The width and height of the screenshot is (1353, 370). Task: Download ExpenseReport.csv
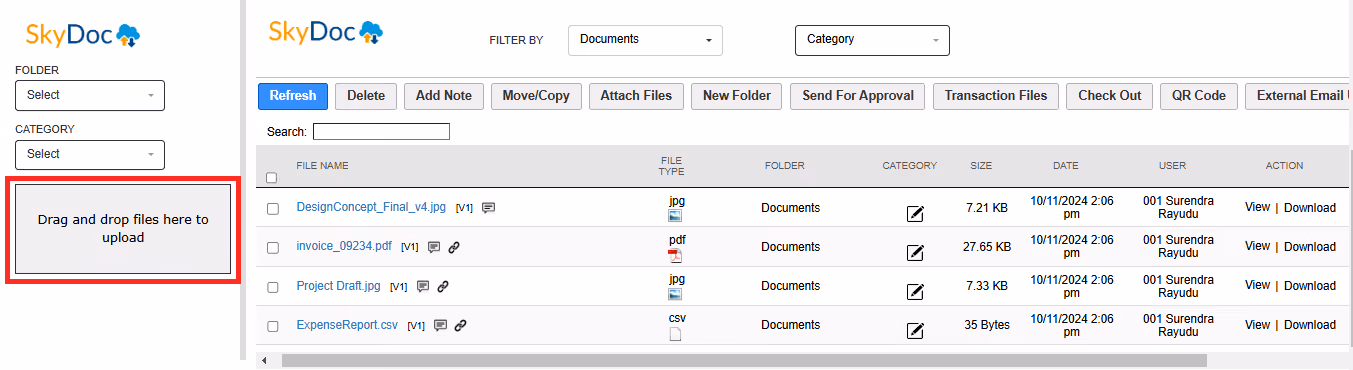click(x=1310, y=325)
